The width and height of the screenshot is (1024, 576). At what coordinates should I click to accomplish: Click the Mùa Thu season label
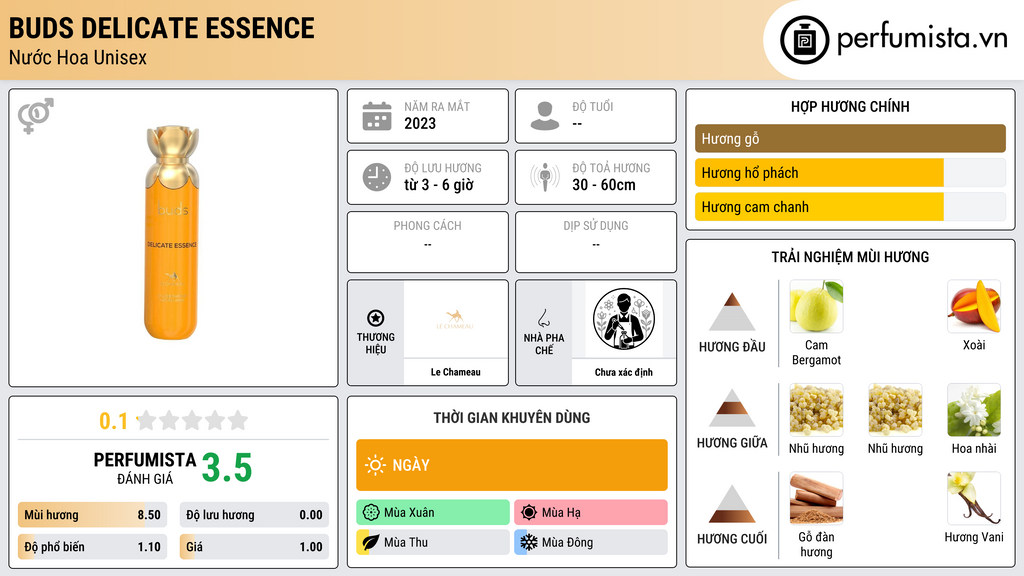tap(406, 542)
